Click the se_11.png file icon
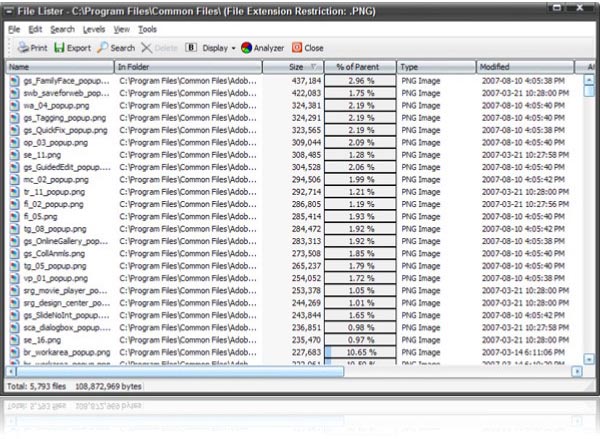Image resolution: width=600 pixels, height=439 pixels. coord(14,155)
